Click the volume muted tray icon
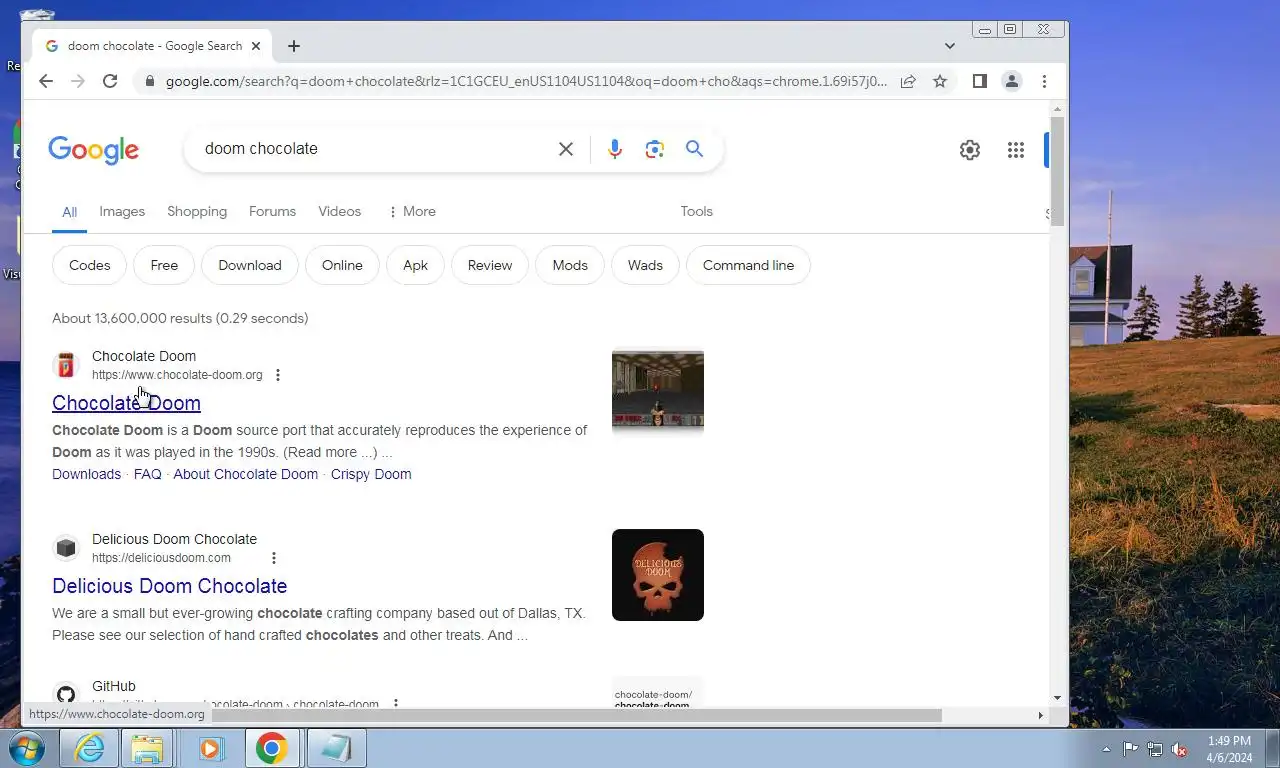This screenshot has height=768, width=1280. [1180, 749]
